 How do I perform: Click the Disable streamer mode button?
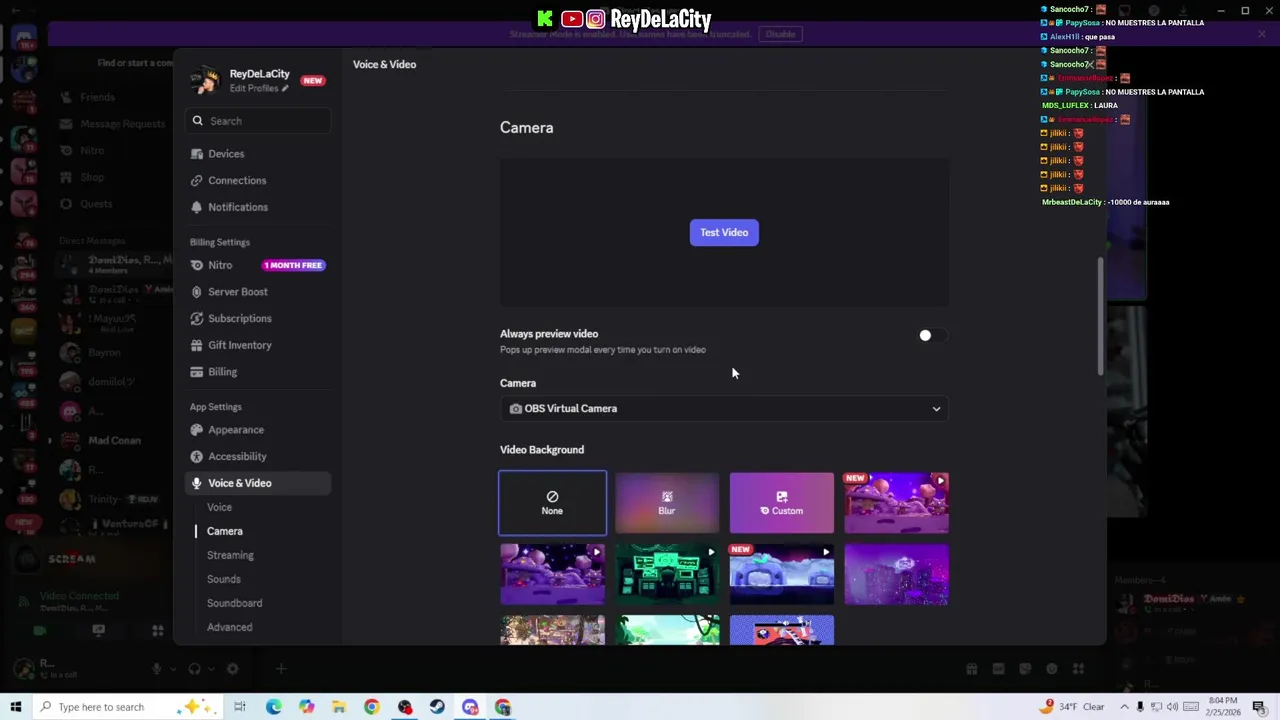pyautogui.click(x=780, y=34)
